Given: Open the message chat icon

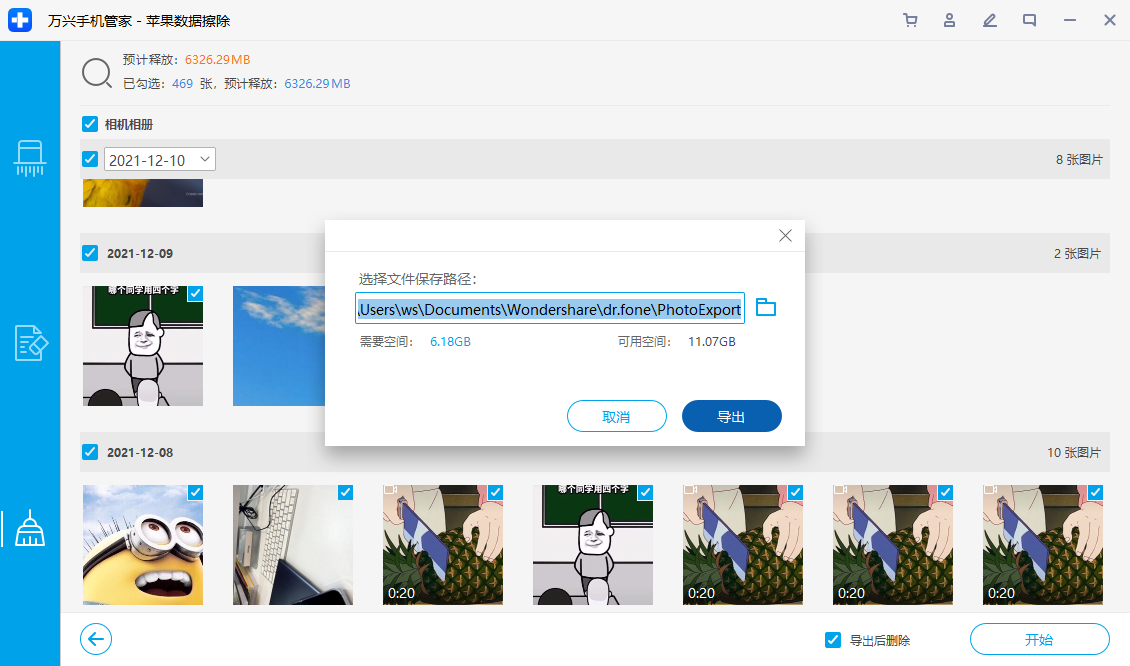Looking at the screenshot, I should (1029, 20).
